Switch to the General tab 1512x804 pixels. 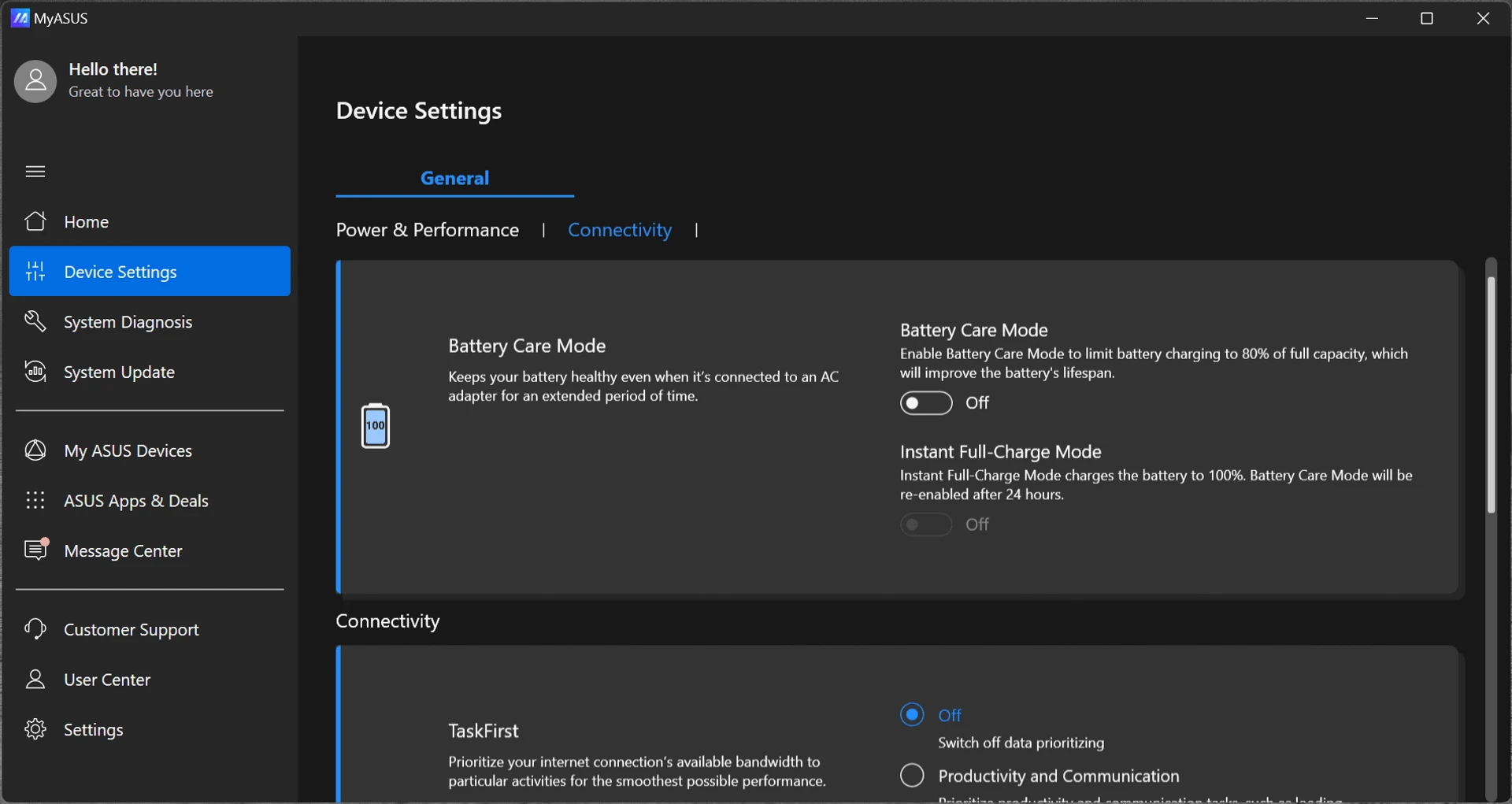pyautogui.click(x=454, y=178)
